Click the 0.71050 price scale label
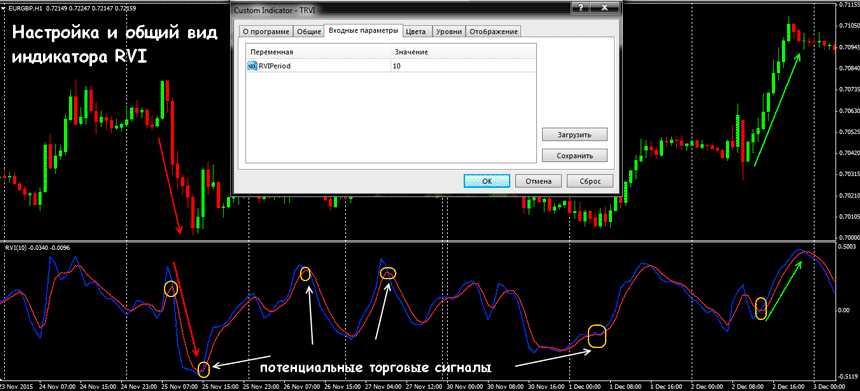 tap(848, 26)
